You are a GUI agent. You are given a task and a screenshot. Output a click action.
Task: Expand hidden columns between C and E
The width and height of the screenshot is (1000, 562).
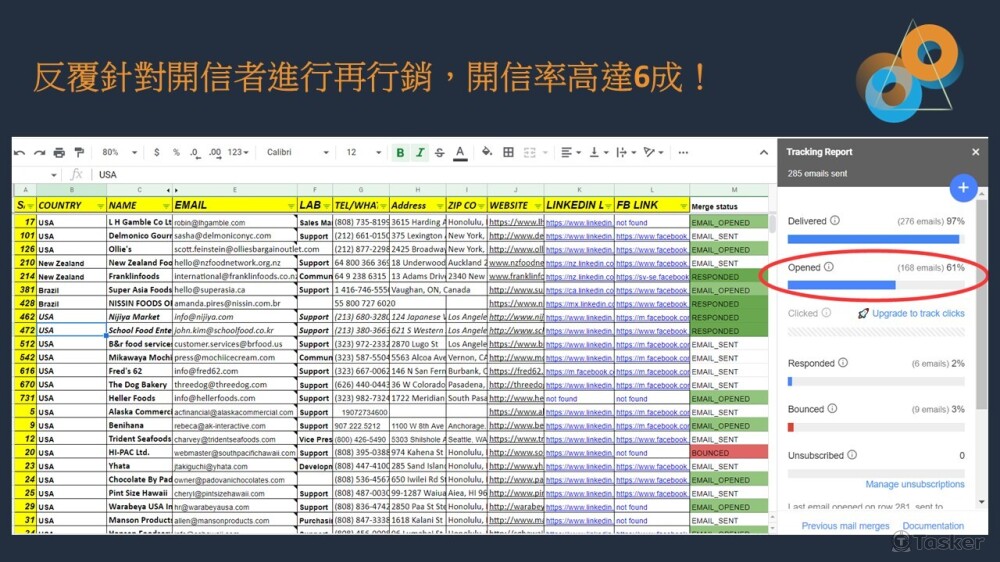[172, 190]
